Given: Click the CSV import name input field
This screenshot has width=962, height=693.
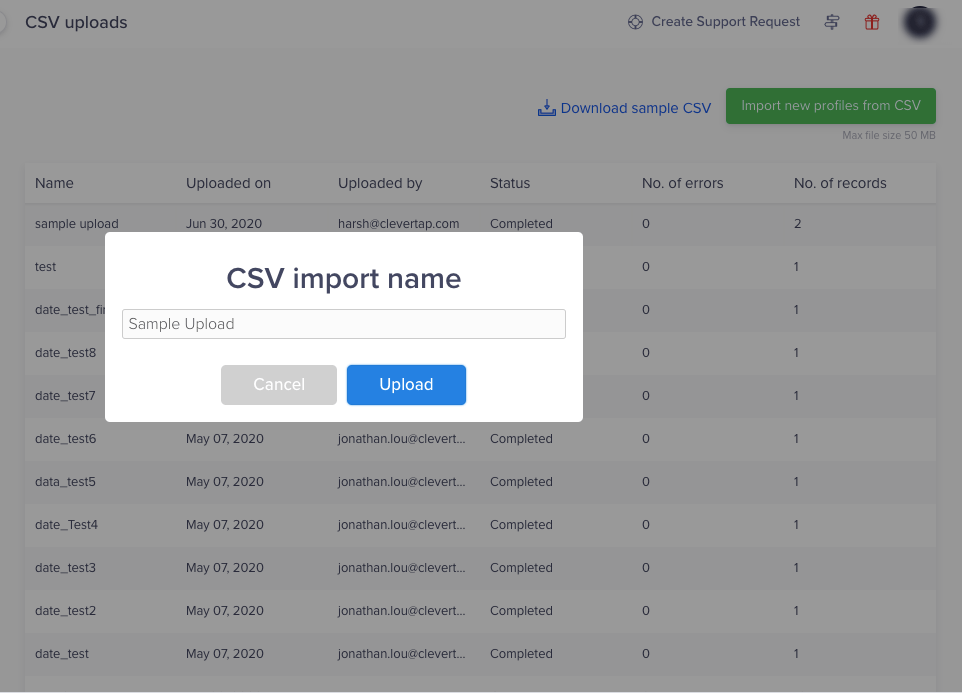Looking at the screenshot, I should coord(343,323).
